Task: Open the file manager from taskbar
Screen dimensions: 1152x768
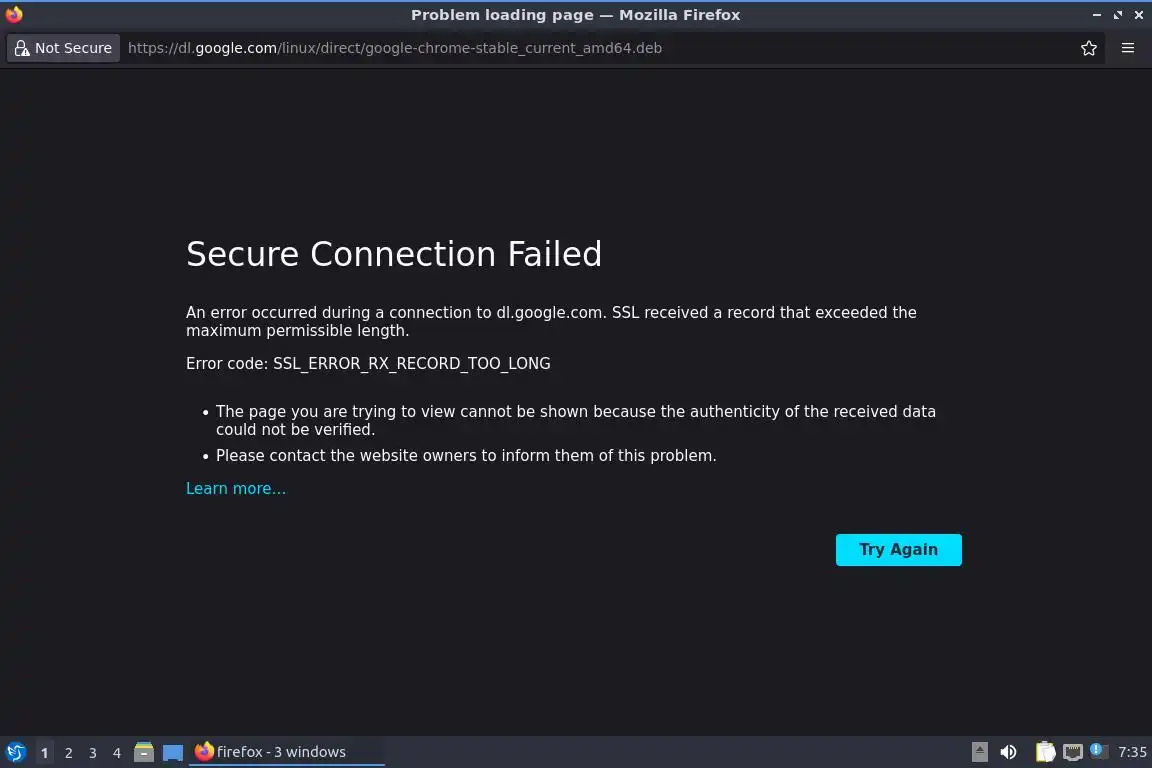Action: click(x=144, y=752)
